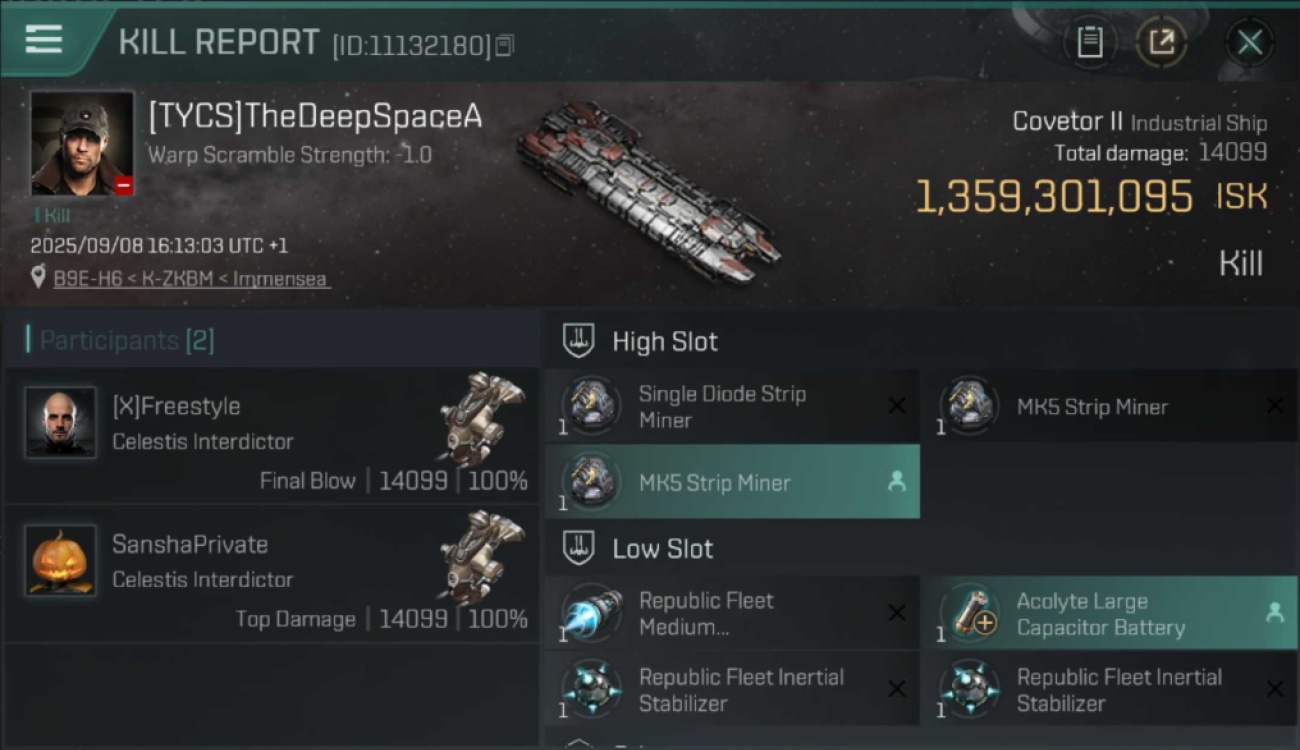Viewport: 1300px width, 750px height.
Task: Click the SanshaPrivate participant name
Action: coord(190,544)
